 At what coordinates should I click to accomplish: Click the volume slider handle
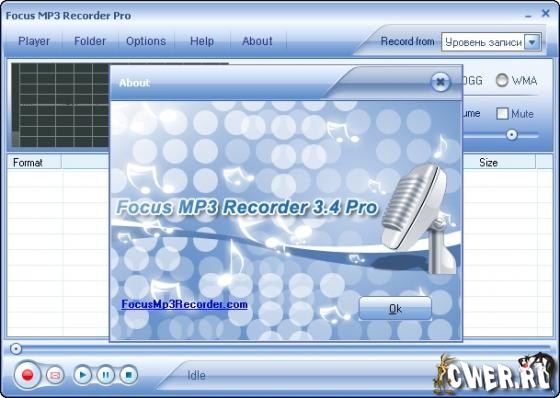[512, 135]
